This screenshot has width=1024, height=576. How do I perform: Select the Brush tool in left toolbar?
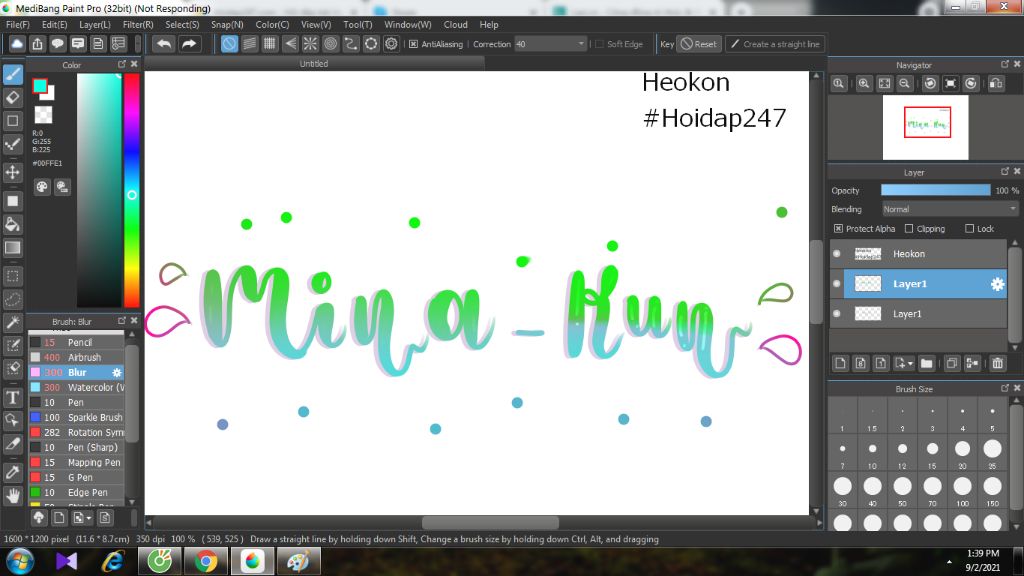pyautogui.click(x=12, y=74)
